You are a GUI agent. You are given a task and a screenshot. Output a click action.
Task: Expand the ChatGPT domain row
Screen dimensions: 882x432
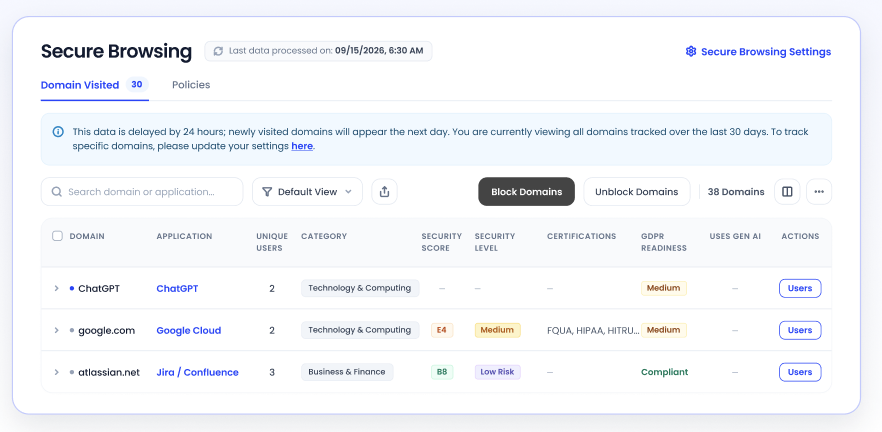56,289
